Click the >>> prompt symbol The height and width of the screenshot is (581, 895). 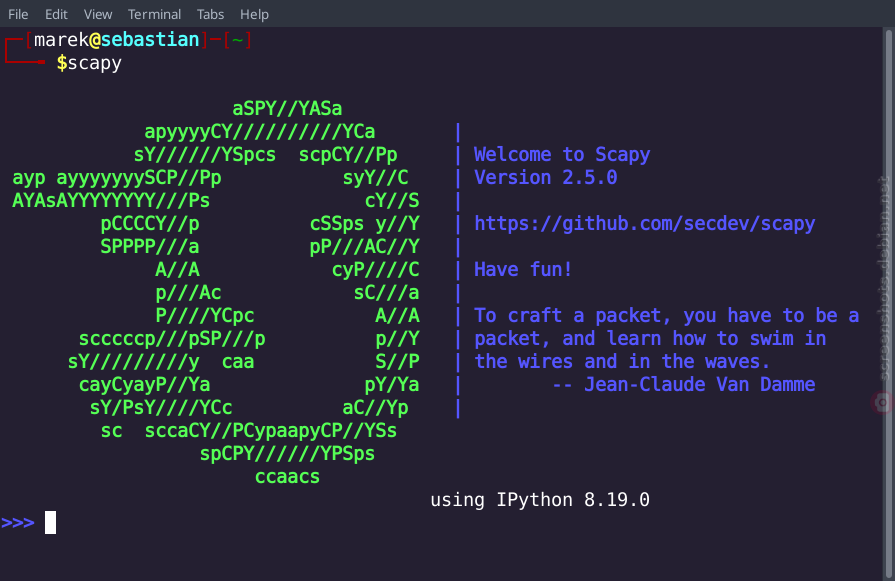tap(18, 523)
